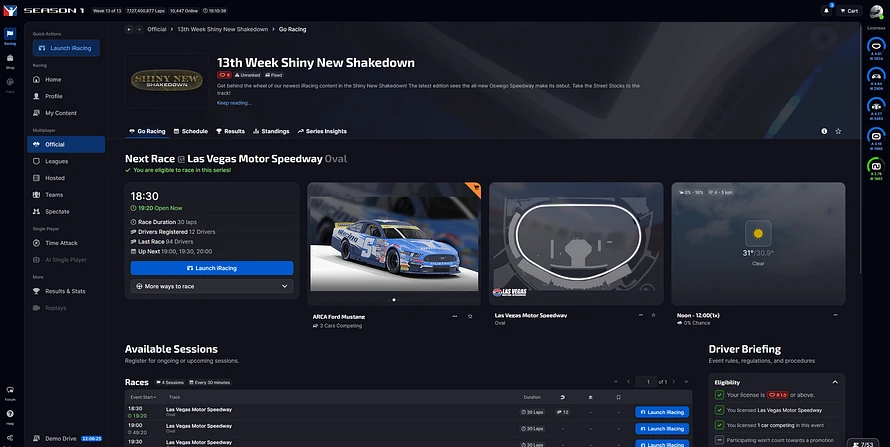The image size is (890, 447).
Task: Go forward with breadcrumb forward arrow
Action: pyautogui.click(x=139, y=29)
